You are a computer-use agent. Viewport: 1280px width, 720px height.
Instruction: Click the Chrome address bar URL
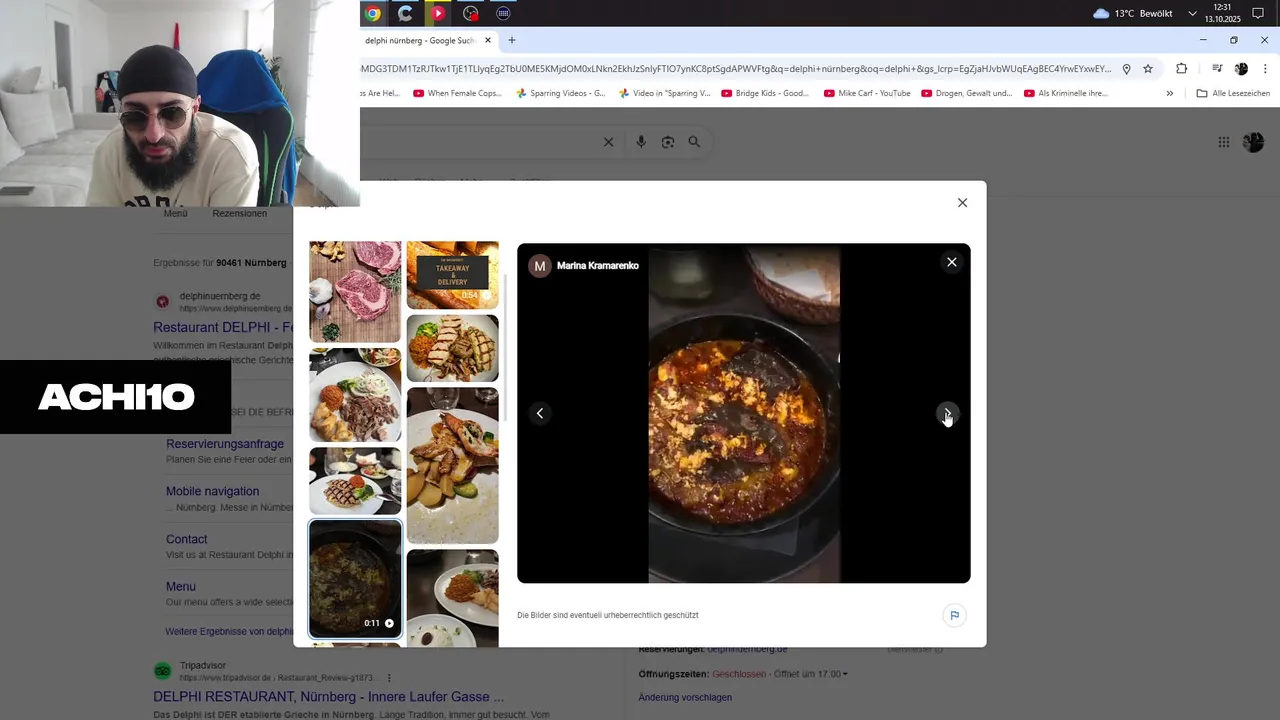pyautogui.click(x=736, y=69)
